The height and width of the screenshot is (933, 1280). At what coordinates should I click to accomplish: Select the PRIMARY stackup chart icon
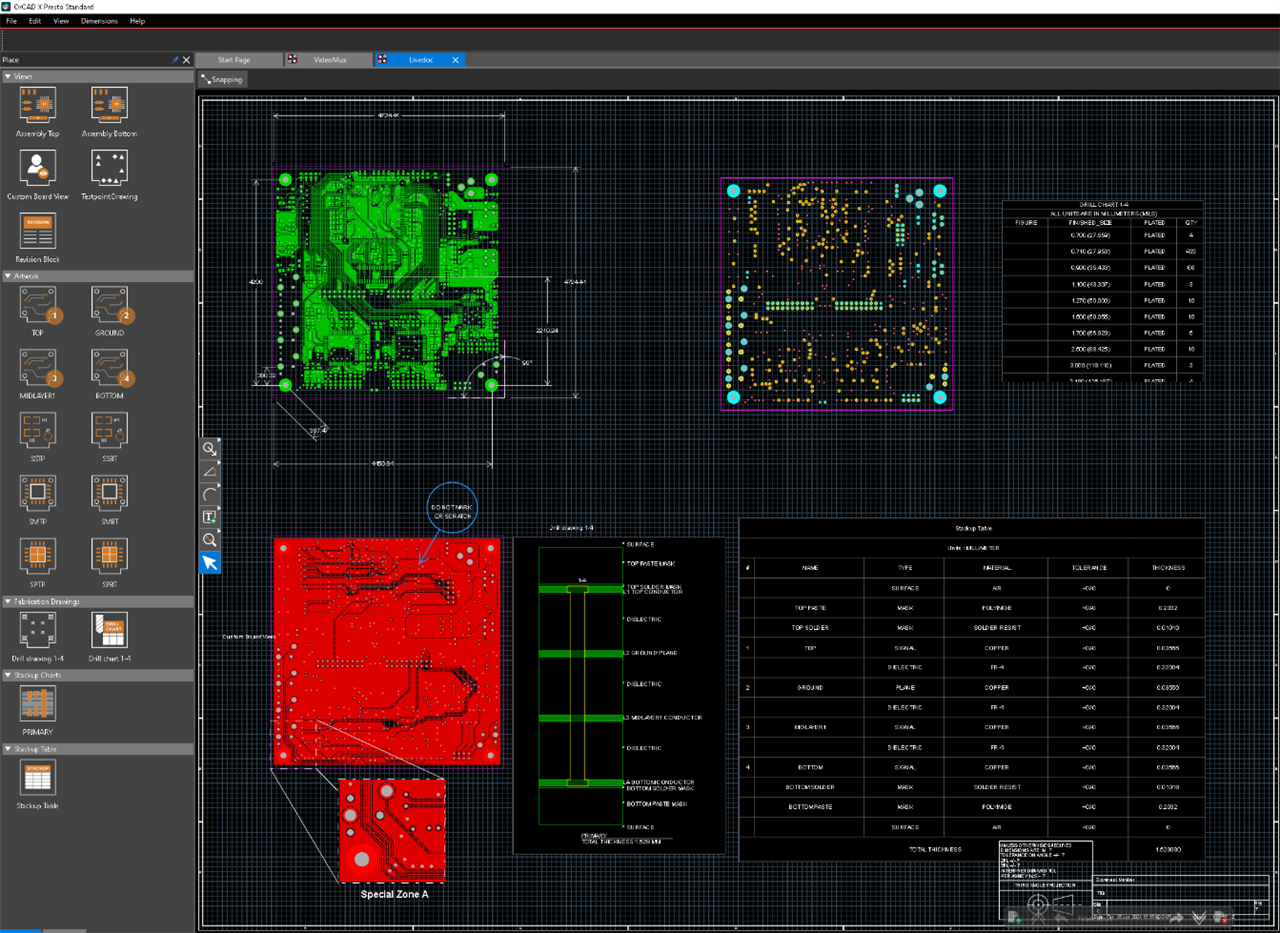38,704
